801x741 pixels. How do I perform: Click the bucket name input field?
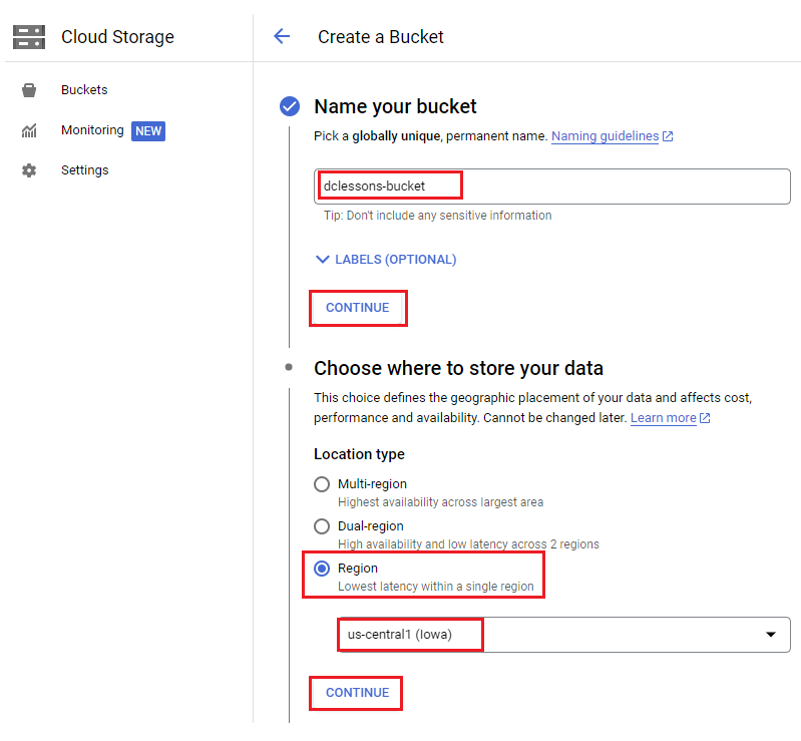tap(552, 186)
